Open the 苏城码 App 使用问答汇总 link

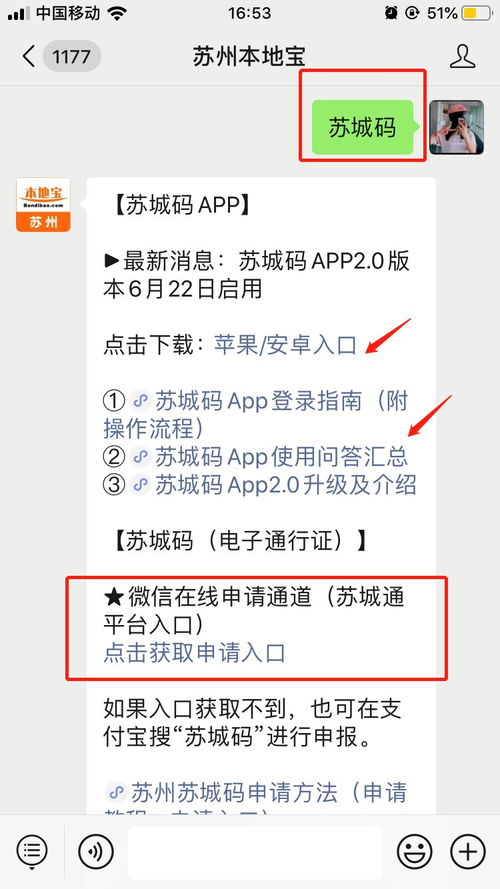pyautogui.click(x=281, y=457)
